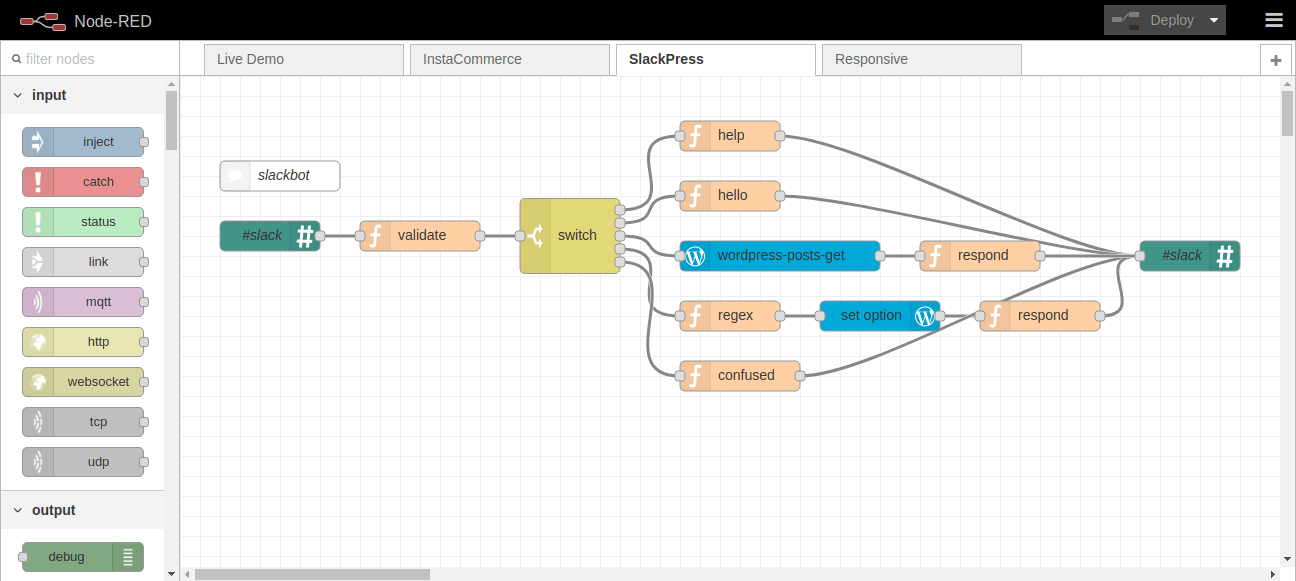This screenshot has width=1296, height=581.
Task: Click the WordPress icon on set option node
Action: click(x=925, y=316)
